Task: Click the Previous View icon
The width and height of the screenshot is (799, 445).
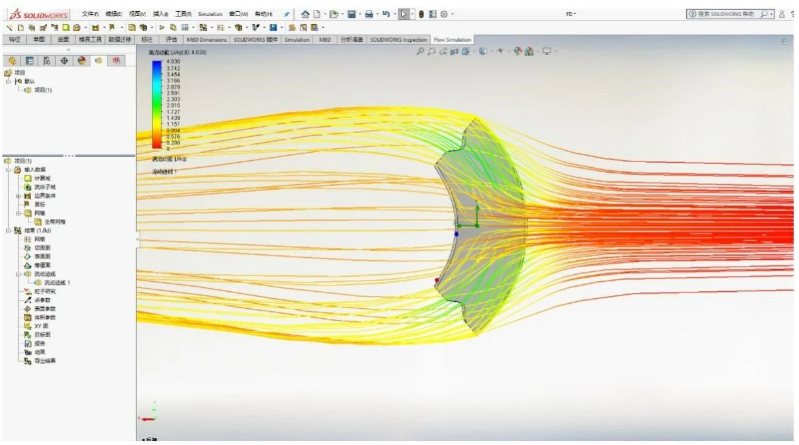Action: (443, 51)
